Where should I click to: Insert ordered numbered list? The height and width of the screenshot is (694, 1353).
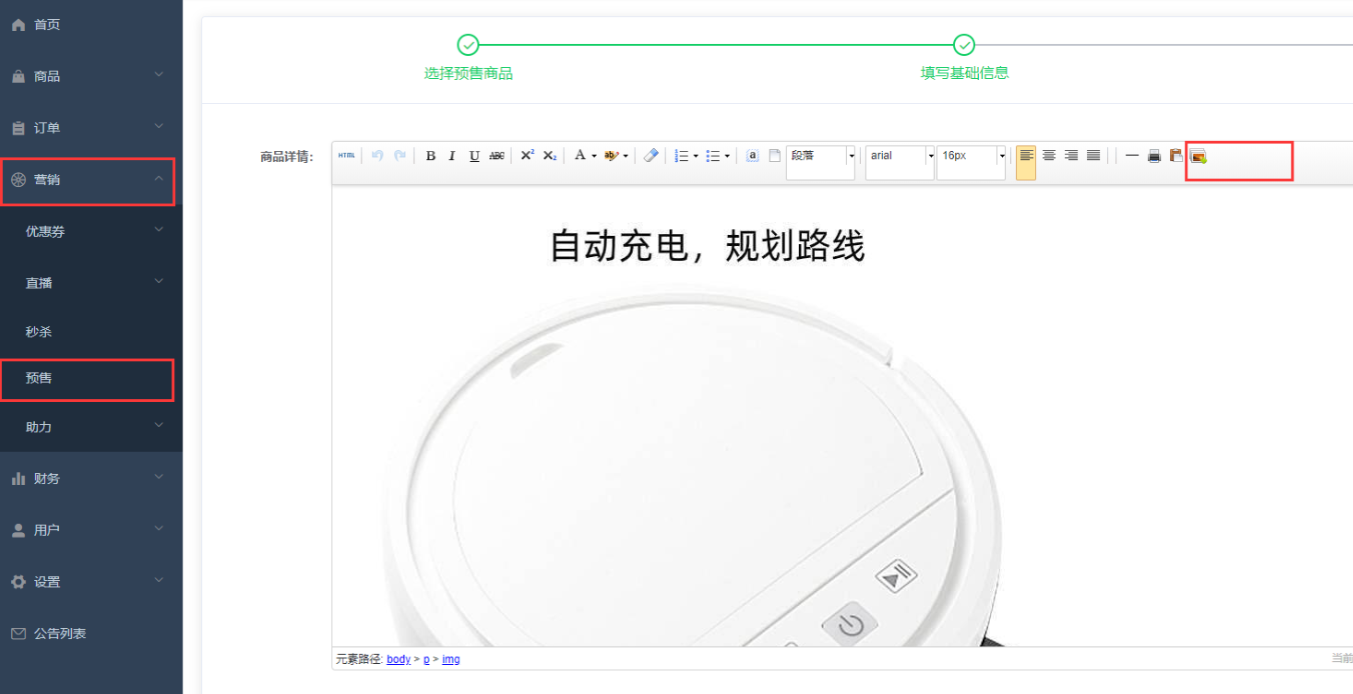681,156
